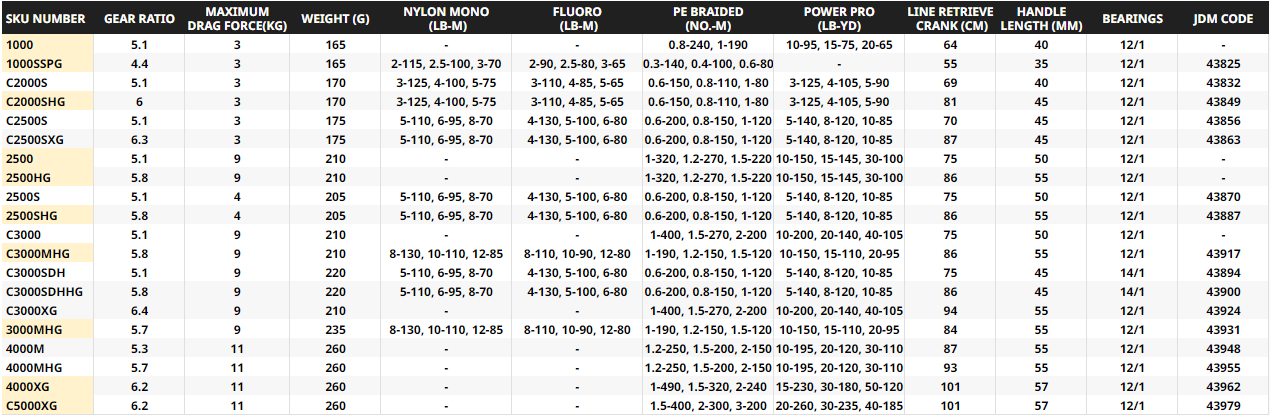Click the WEIGHT (G) column header
The image size is (1270, 416).
pos(333,19)
